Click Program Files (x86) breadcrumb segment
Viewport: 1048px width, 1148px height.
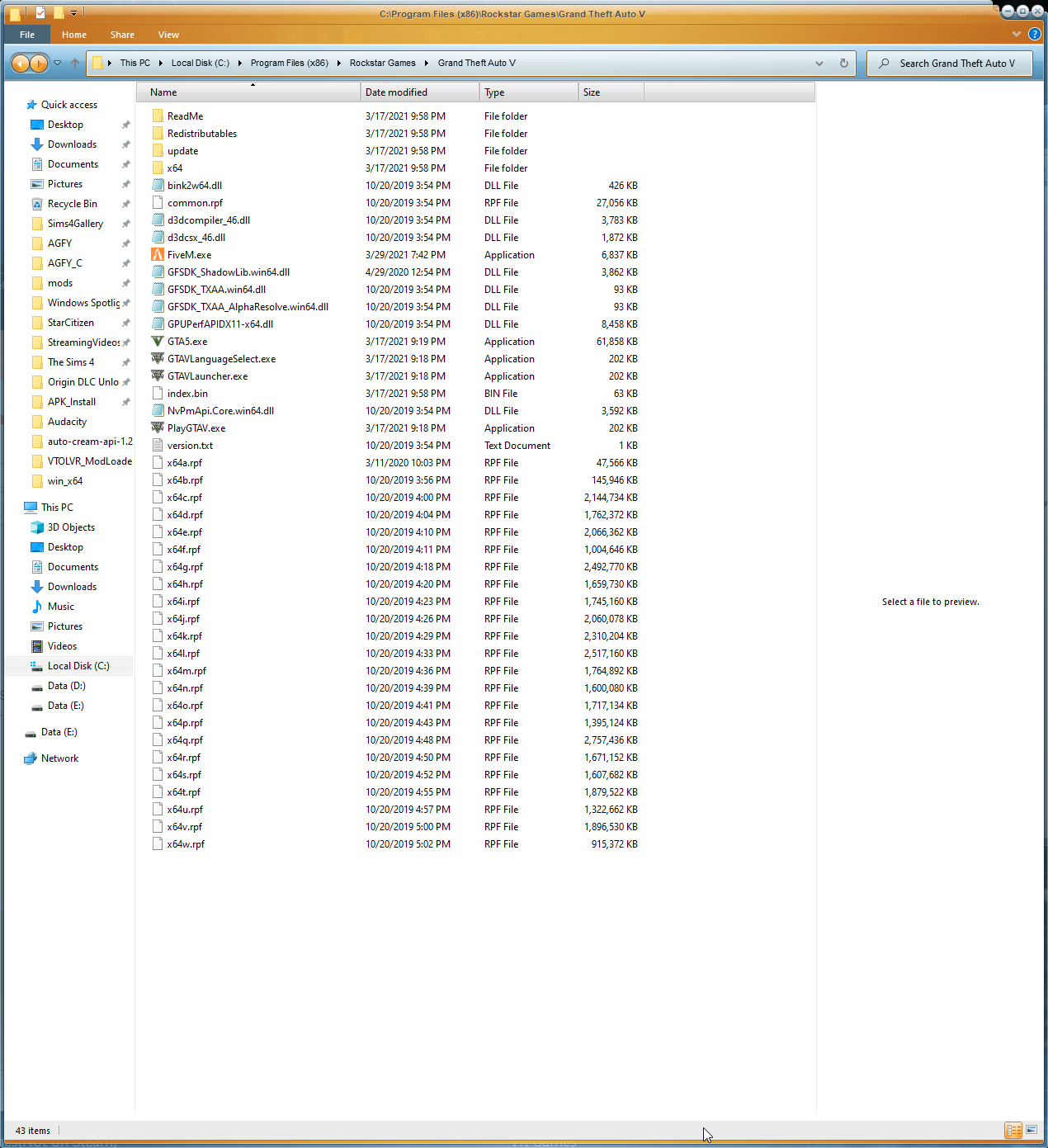[x=289, y=64]
